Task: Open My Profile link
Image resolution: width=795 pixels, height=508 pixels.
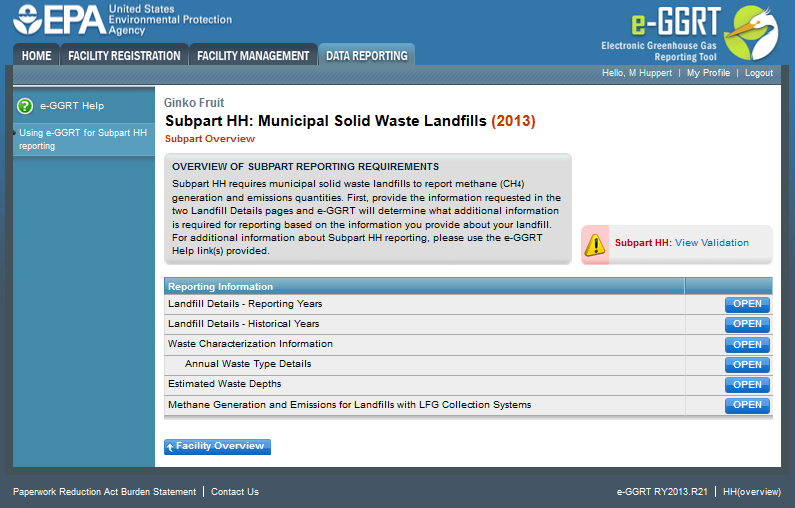Action: (x=708, y=73)
